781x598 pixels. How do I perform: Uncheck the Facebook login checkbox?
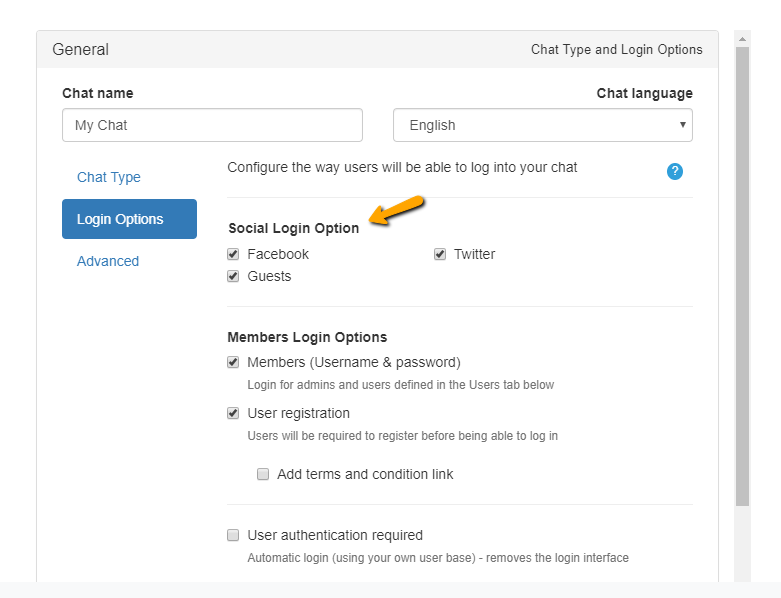coord(233,254)
